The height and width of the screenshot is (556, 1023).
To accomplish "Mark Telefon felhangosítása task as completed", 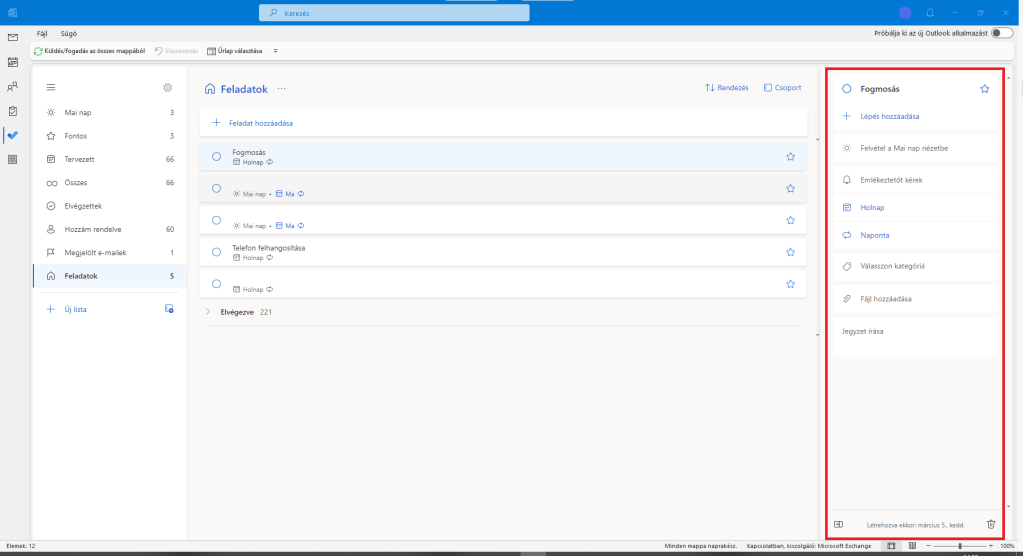I will click(x=216, y=251).
